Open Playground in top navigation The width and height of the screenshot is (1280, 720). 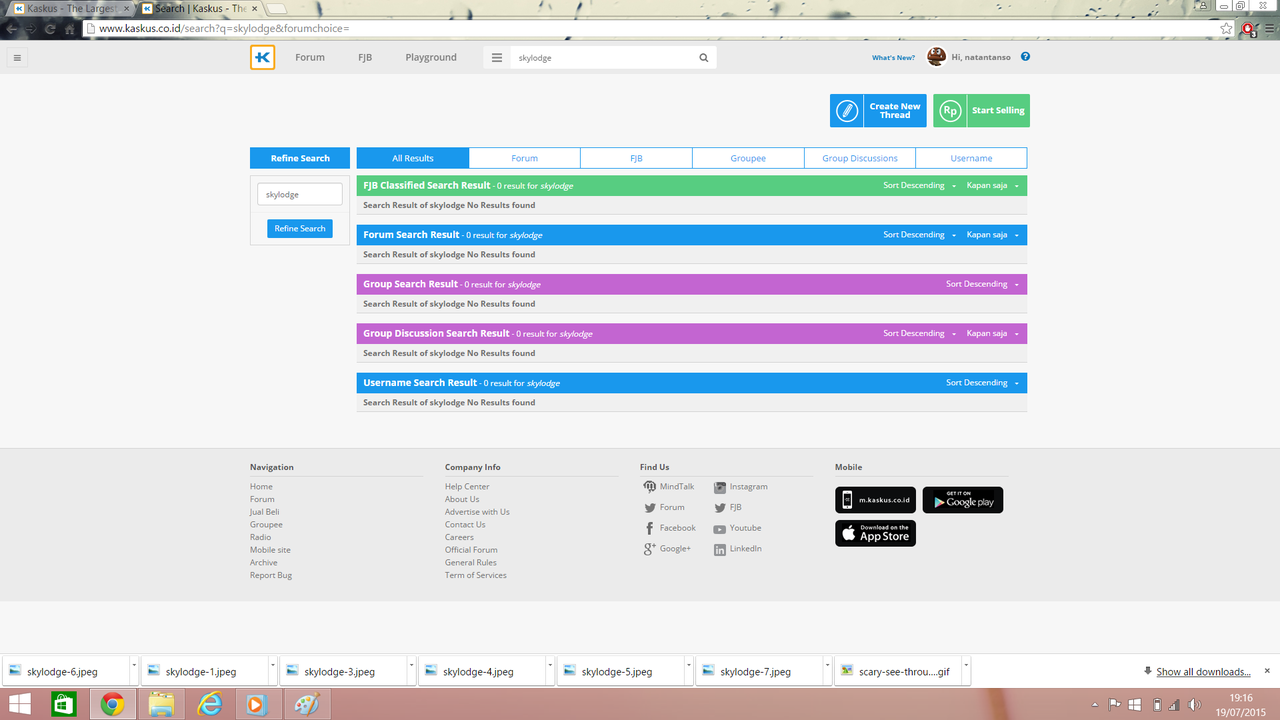pyautogui.click(x=431, y=58)
